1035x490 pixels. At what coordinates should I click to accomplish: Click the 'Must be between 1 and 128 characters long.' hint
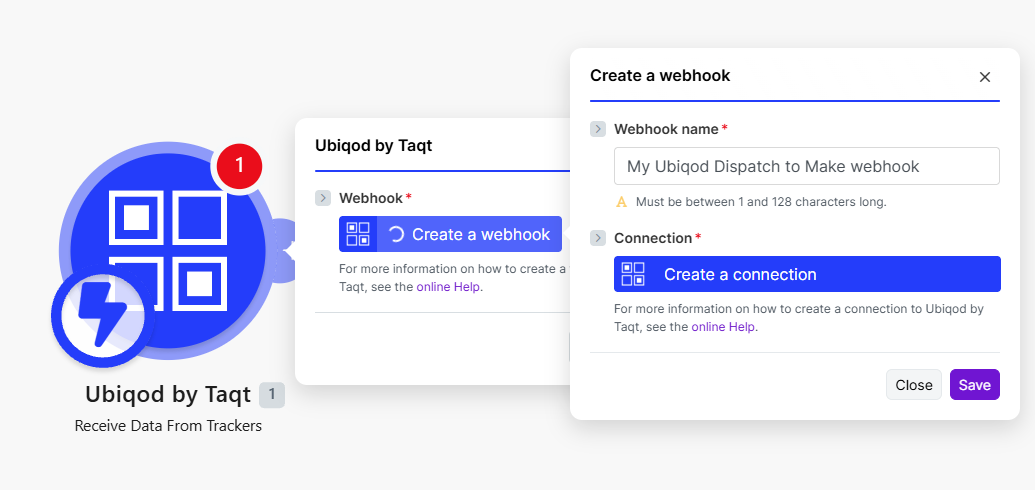[761, 202]
